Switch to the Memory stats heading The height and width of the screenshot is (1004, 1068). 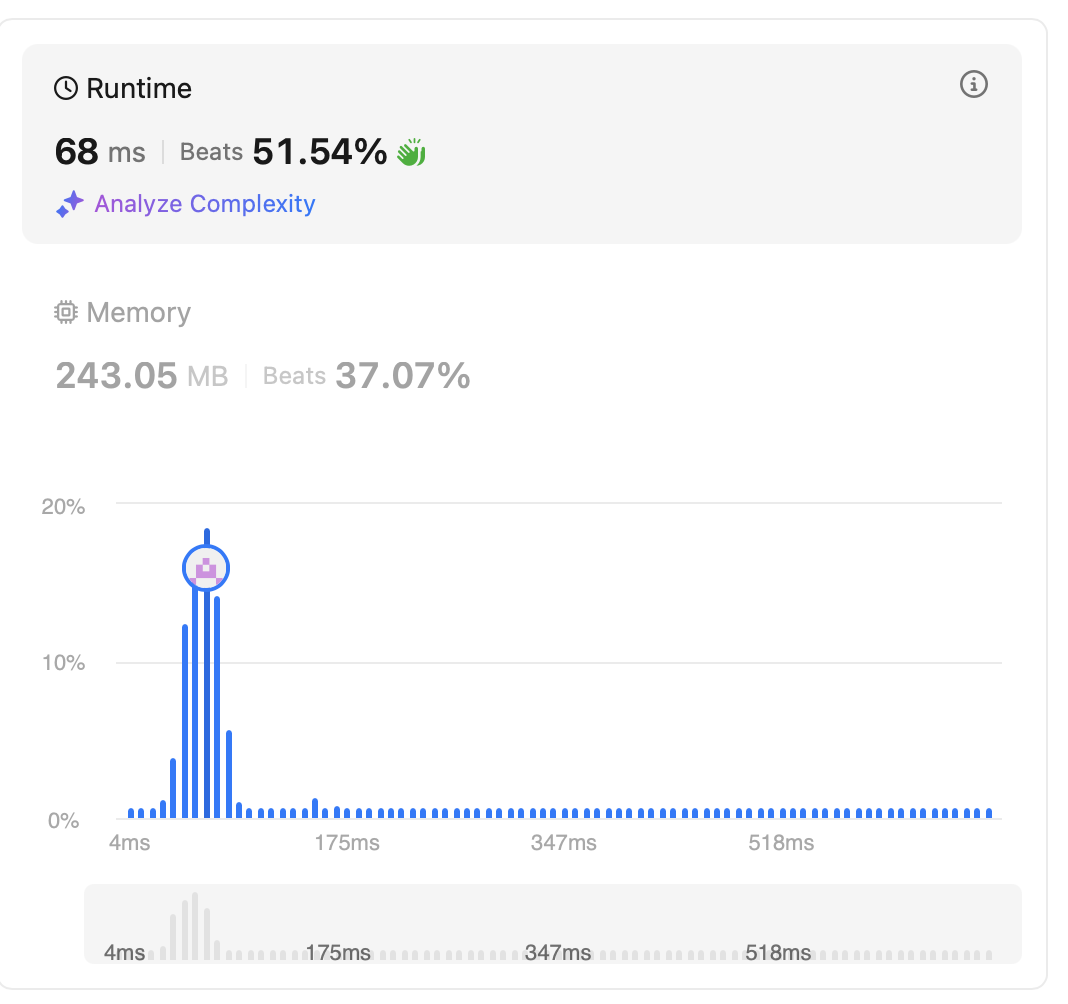138,313
